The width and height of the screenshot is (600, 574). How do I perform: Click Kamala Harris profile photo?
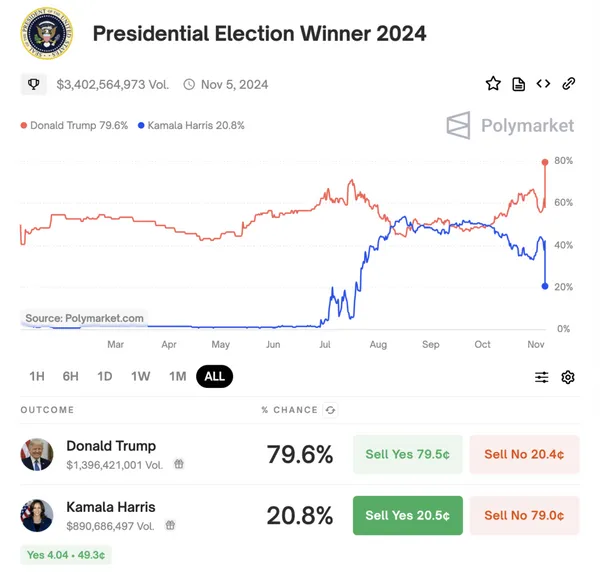pyautogui.click(x=37, y=515)
